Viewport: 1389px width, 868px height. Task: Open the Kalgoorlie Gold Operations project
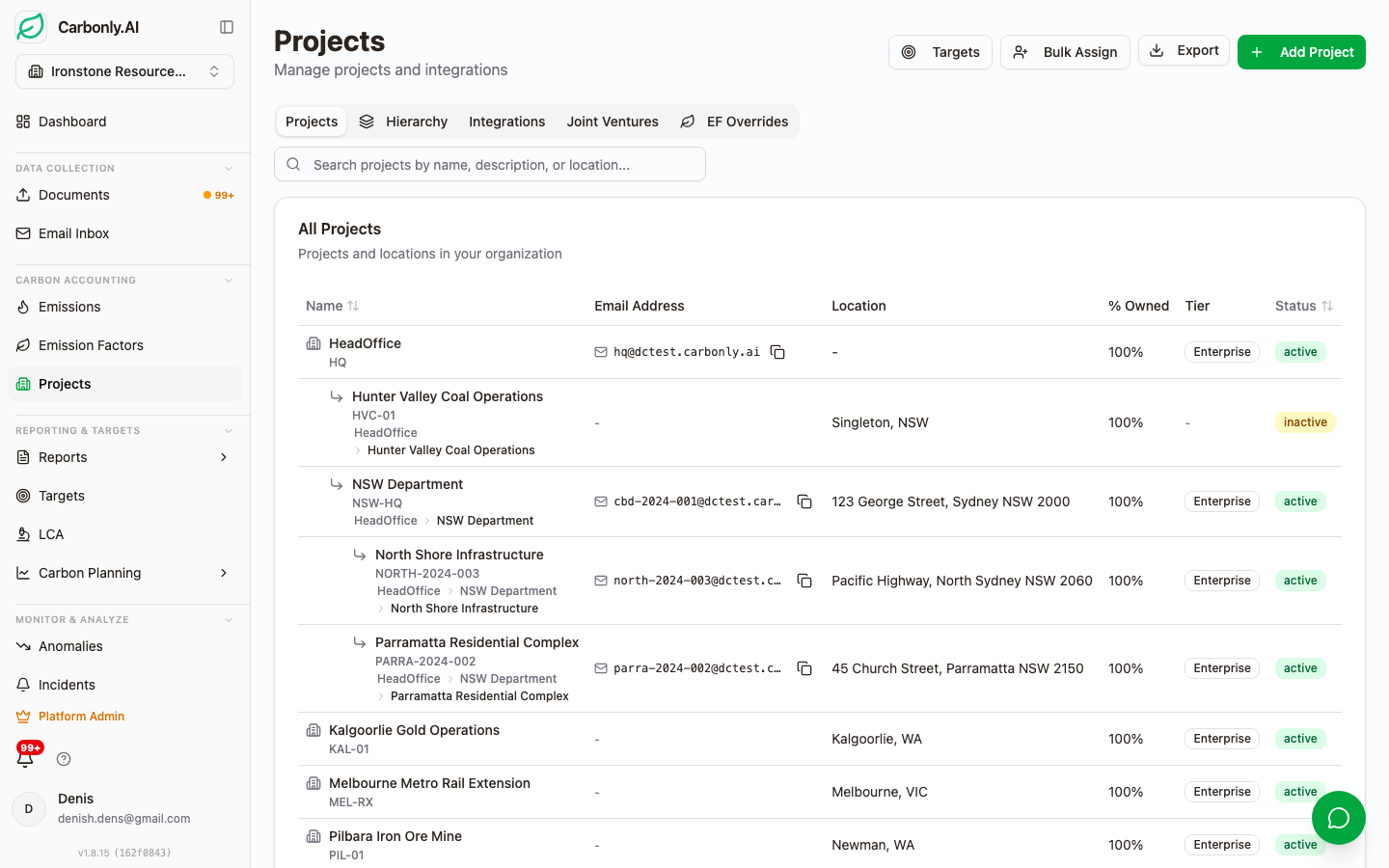pyautogui.click(x=414, y=730)
